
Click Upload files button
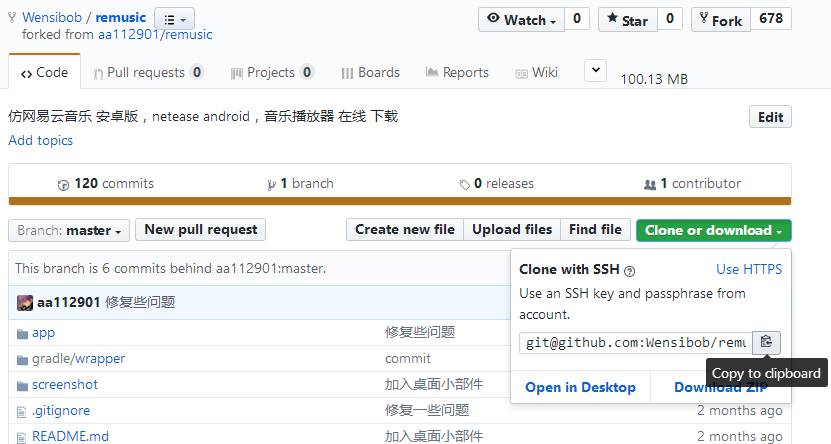(x=512, y=230)
